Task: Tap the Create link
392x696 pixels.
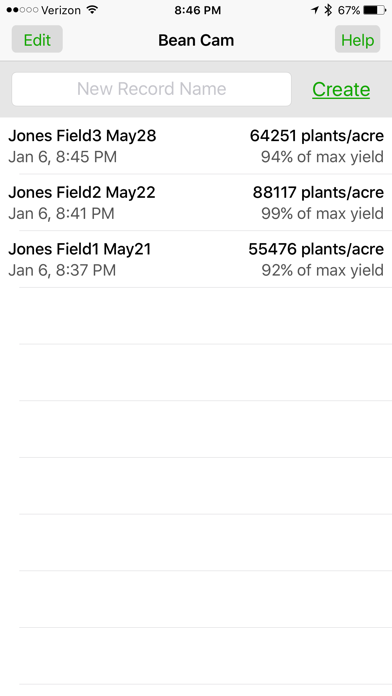Action: click(341, 89)
